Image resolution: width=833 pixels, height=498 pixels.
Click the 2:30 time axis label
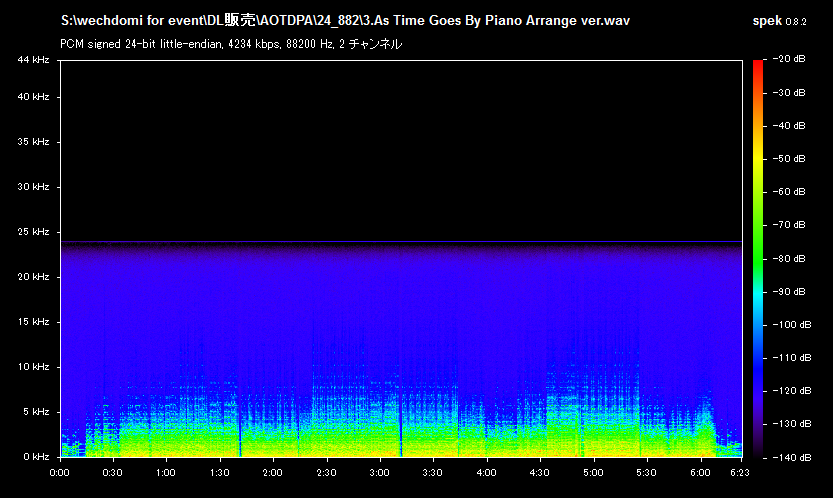[x=326, y=473]
